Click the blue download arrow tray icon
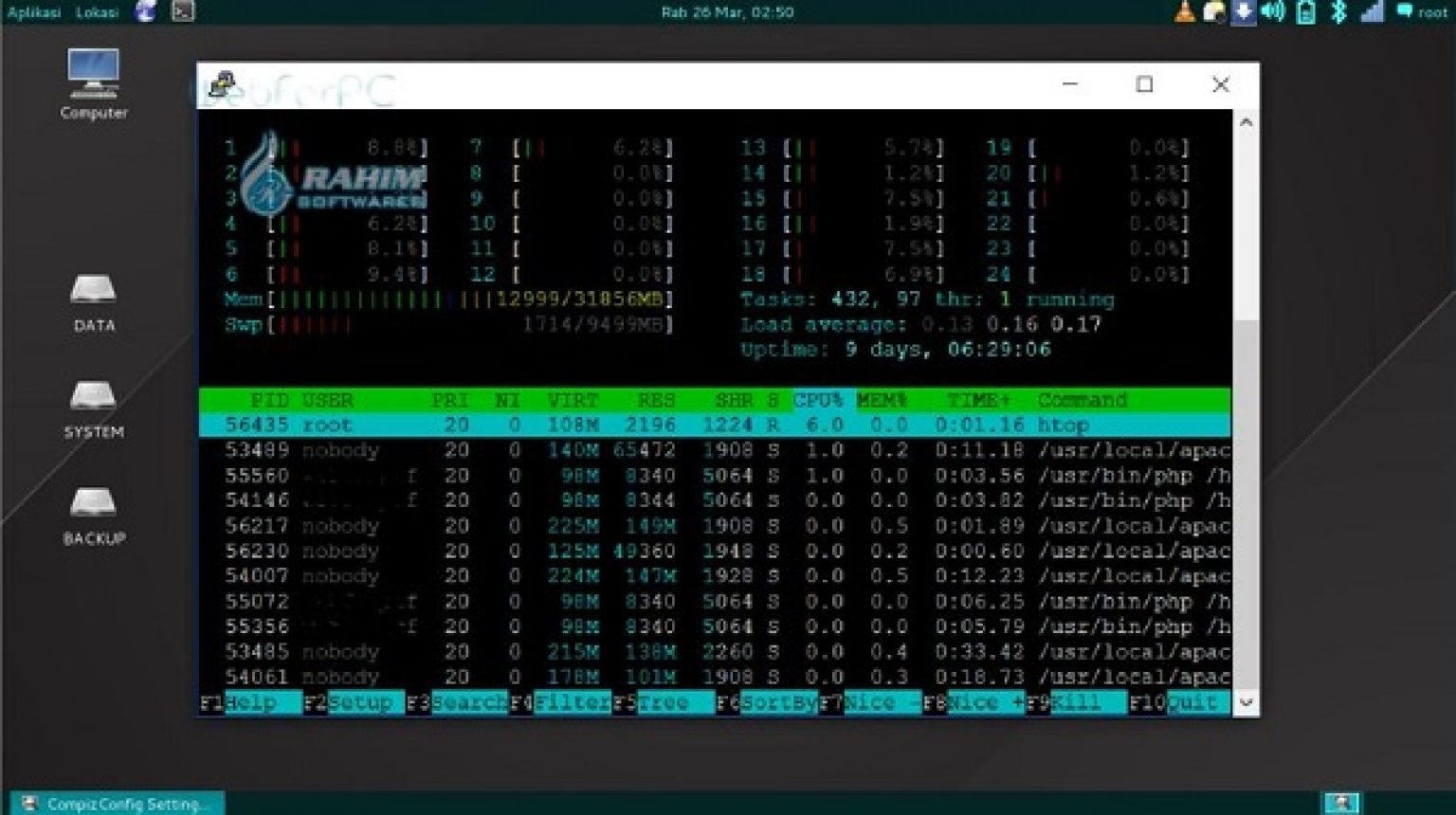 [1244, 11]
